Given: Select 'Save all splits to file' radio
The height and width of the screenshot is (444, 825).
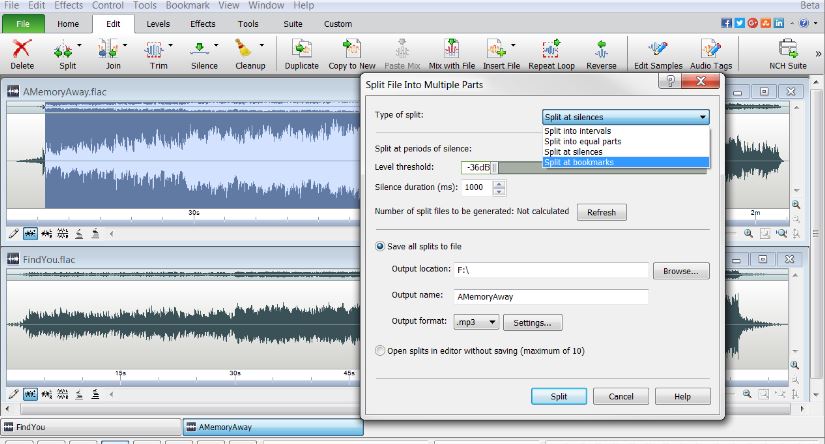Looking at the screenshot, I should tap(379, 246).
